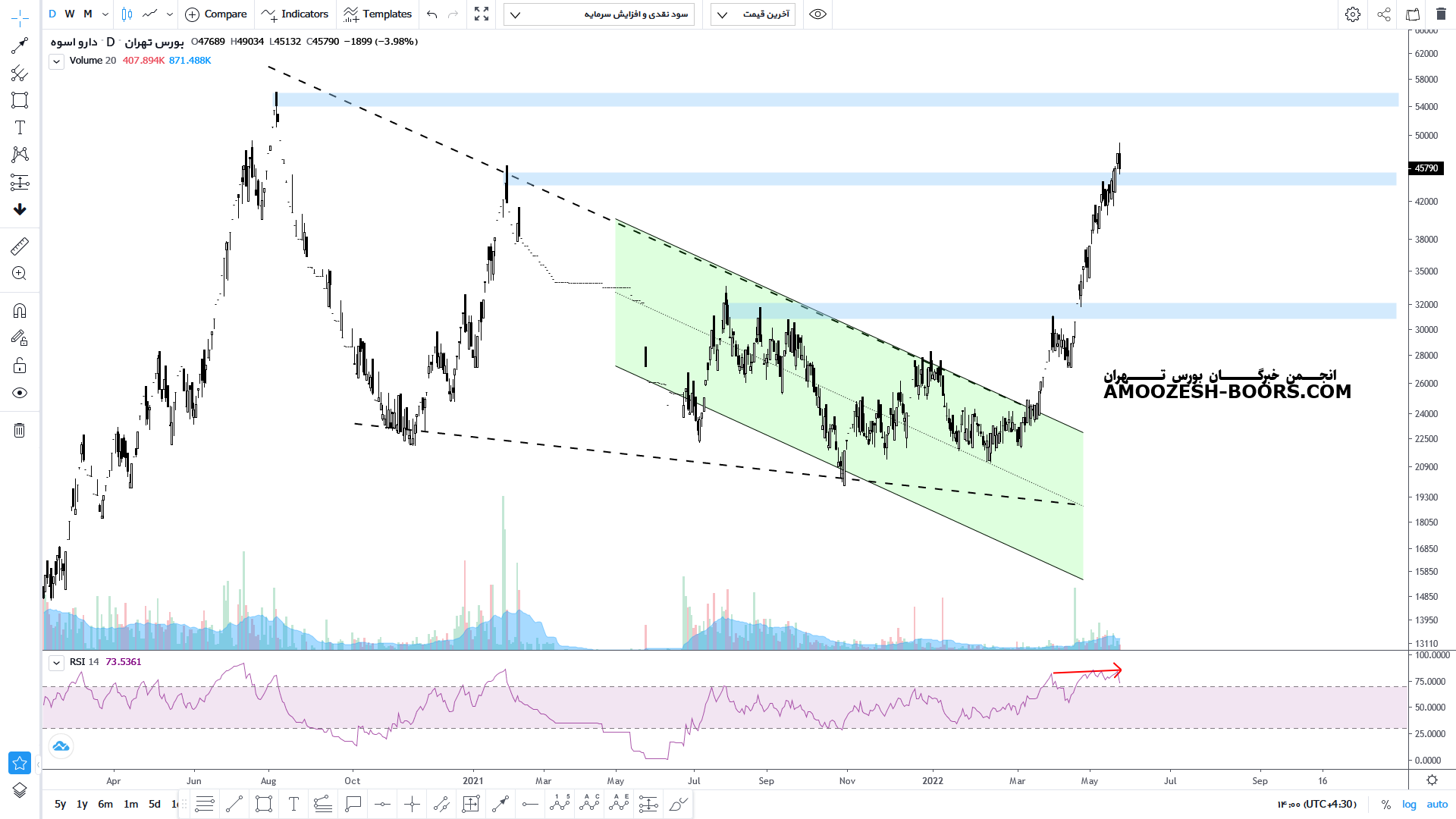Click the trash remove drawings icon

[x=20, y=431]
